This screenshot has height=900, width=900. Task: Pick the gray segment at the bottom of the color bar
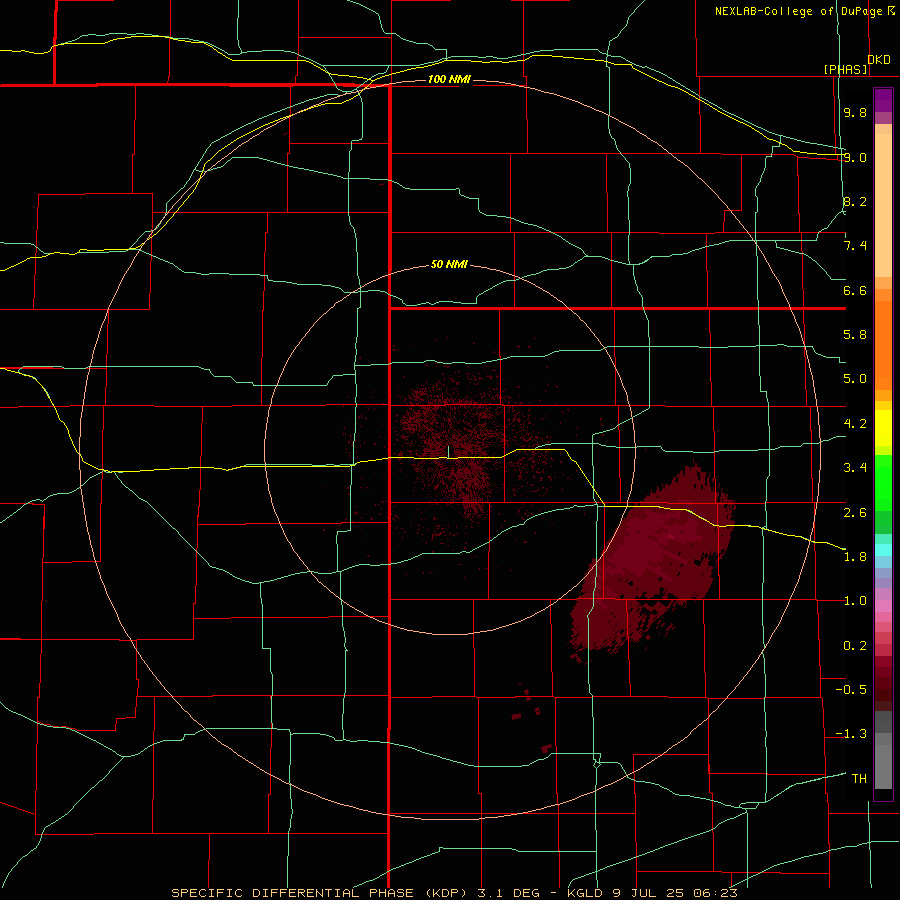(x=883, y=767)
